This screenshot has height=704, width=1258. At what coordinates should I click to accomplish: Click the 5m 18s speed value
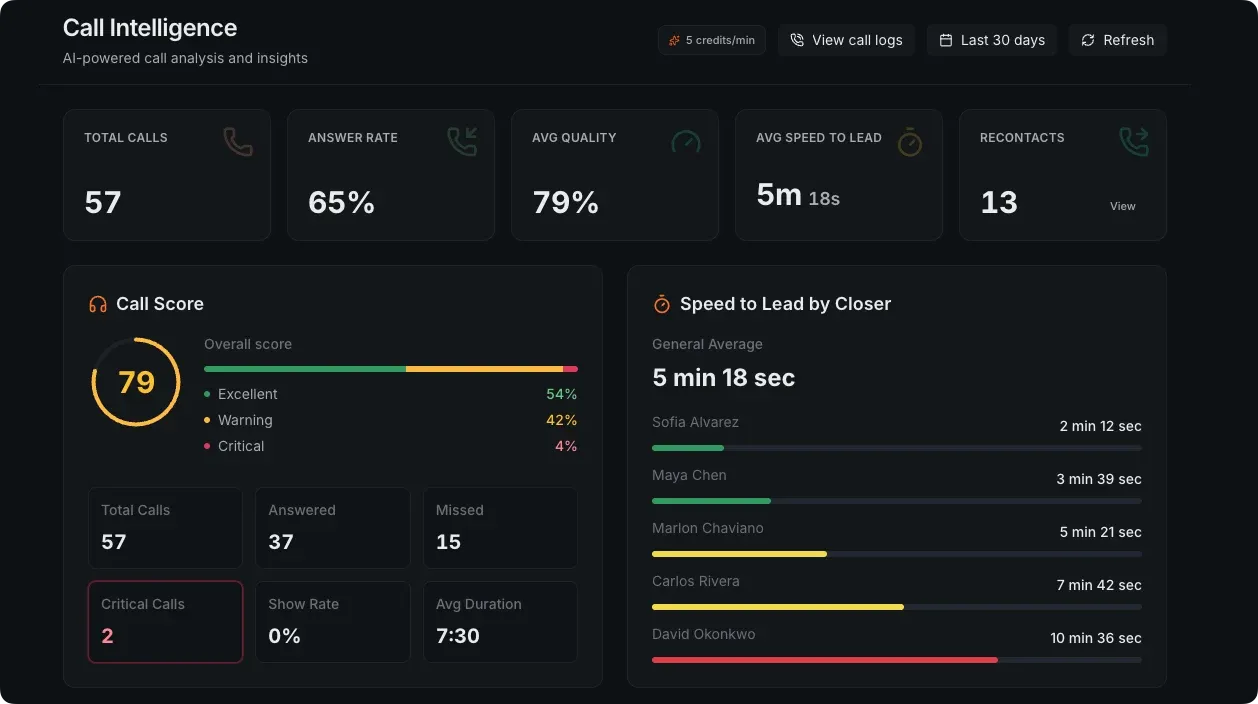coord(798,195)
